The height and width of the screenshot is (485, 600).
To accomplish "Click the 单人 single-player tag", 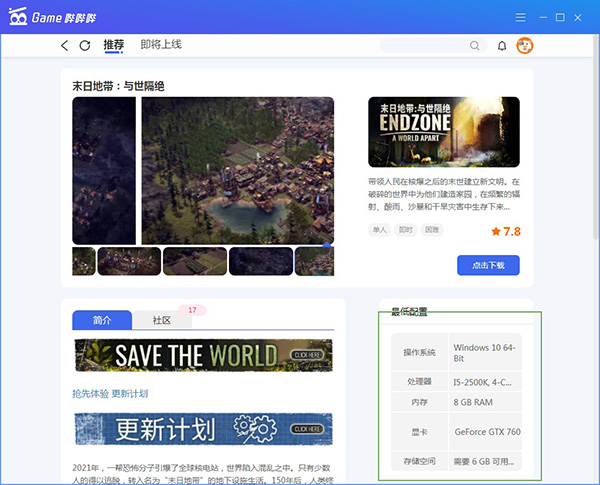I will click(379, 230).
